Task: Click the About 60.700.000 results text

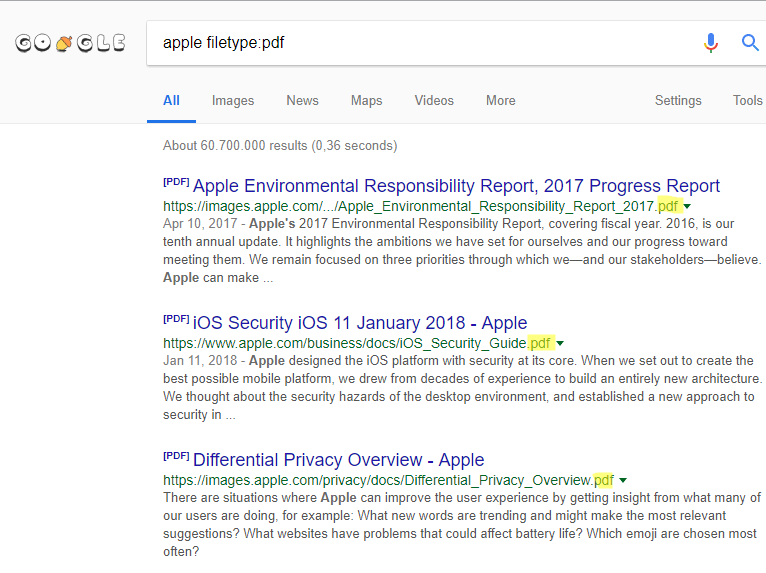Action: pos(280,146)
